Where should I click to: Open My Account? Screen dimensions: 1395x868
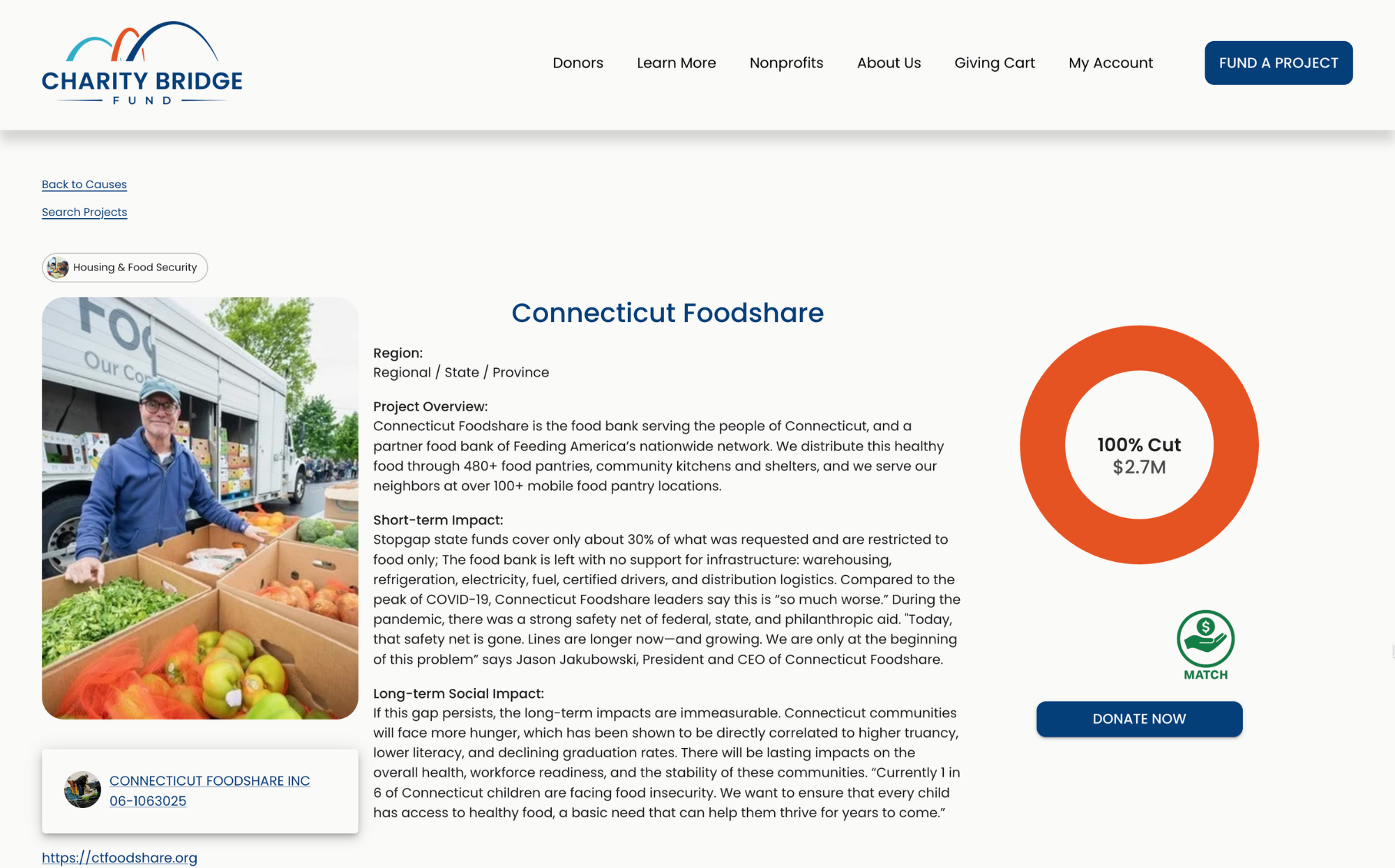(x=1110, y=63)
